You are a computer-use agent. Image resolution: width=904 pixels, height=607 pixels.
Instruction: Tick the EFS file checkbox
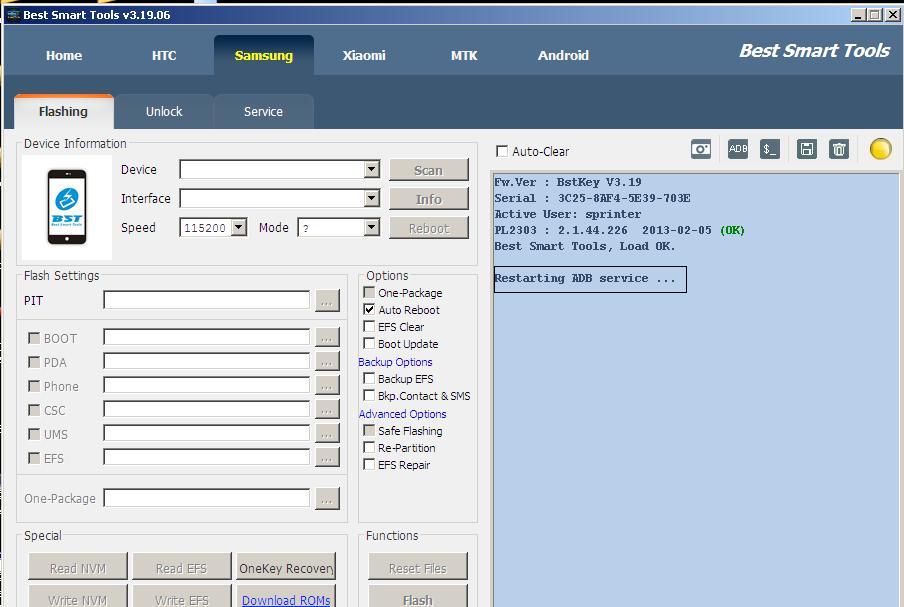[x=34, y=458]
